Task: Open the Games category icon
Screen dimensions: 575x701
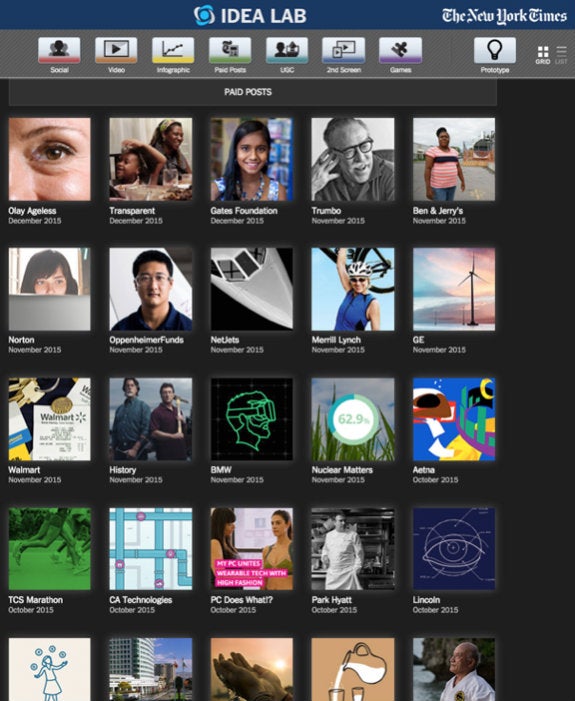Action: tap(400, 50)
